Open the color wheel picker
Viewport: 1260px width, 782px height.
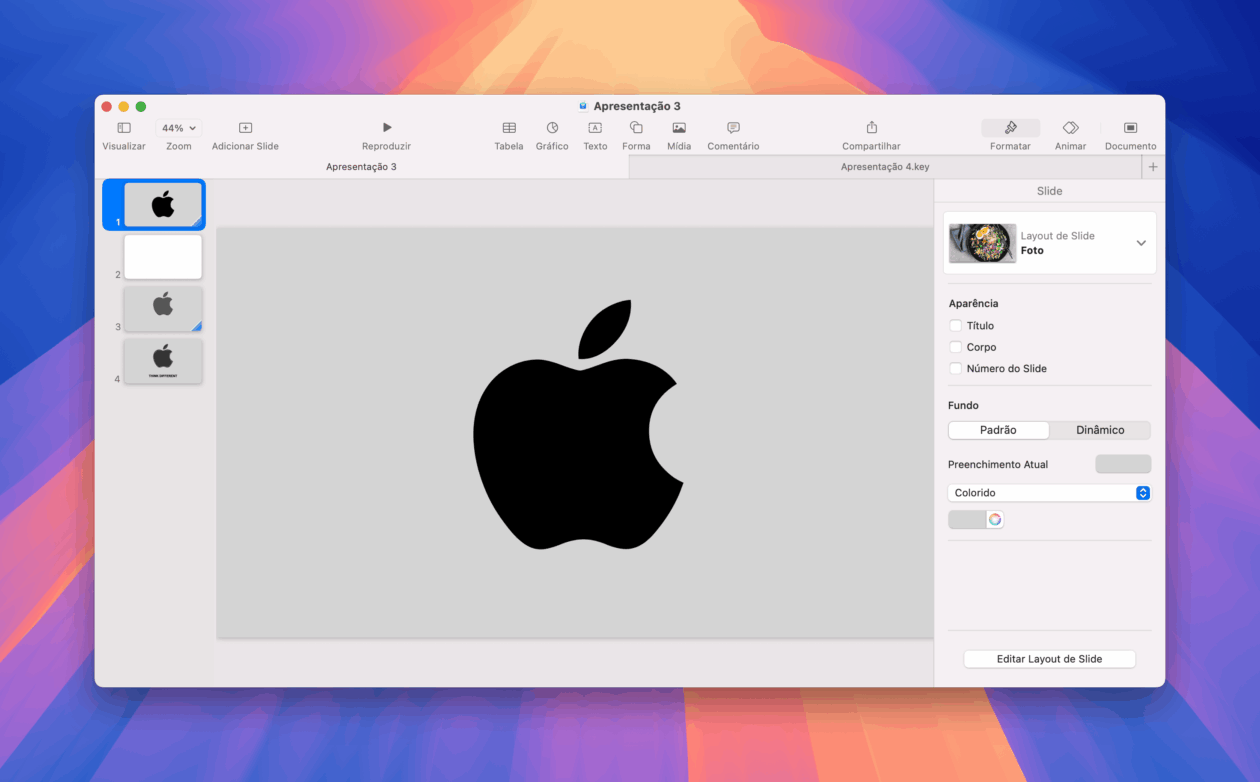tap(995, 519)
